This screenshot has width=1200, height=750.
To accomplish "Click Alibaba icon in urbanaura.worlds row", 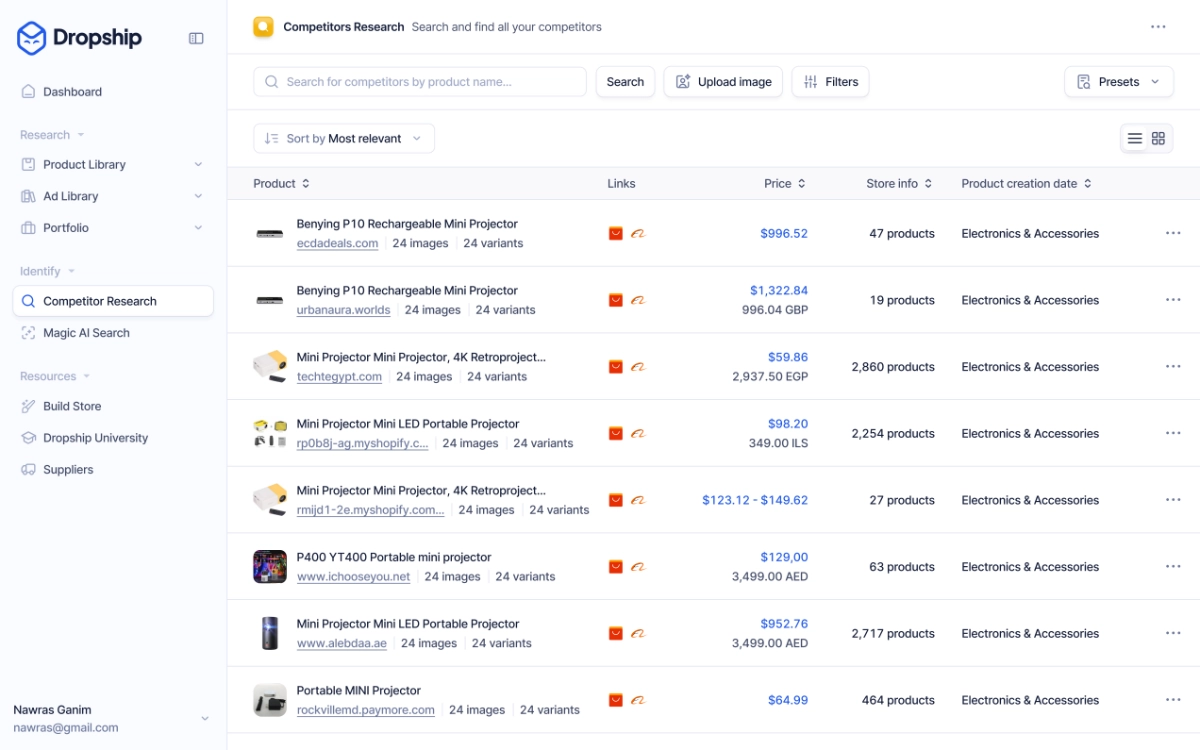I will coord(638,300).
